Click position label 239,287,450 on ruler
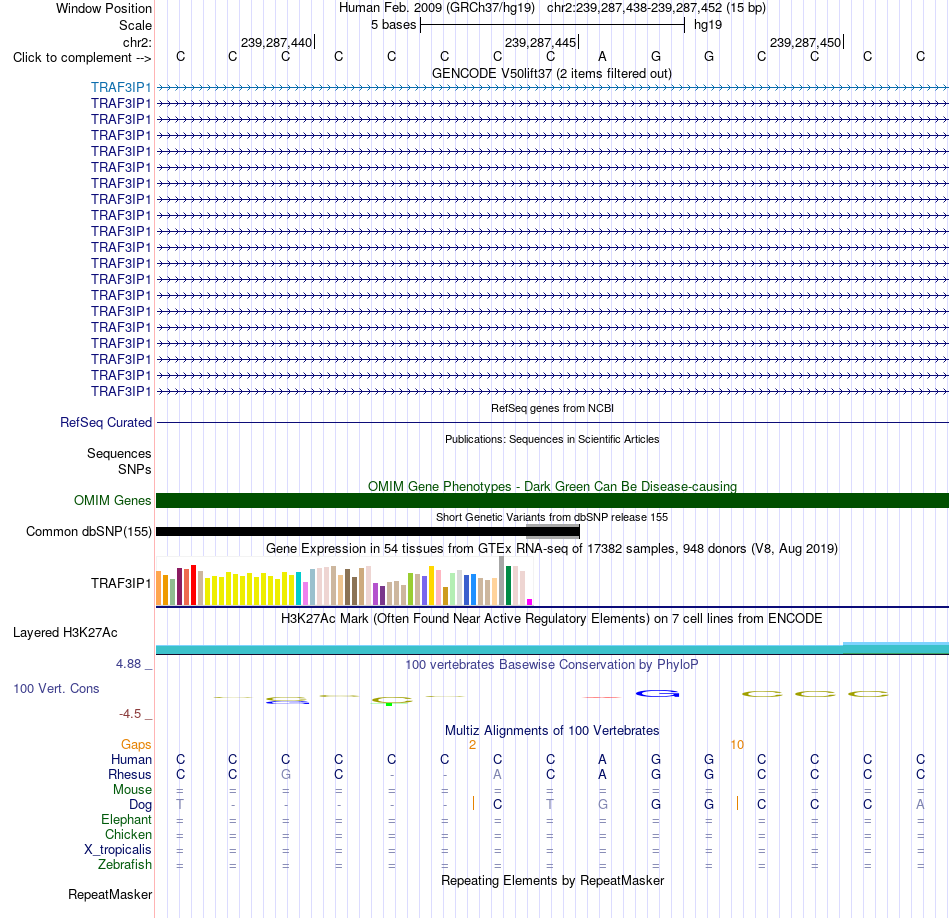The width and height of the screenshot is (950, 918). tap(805, 42)
